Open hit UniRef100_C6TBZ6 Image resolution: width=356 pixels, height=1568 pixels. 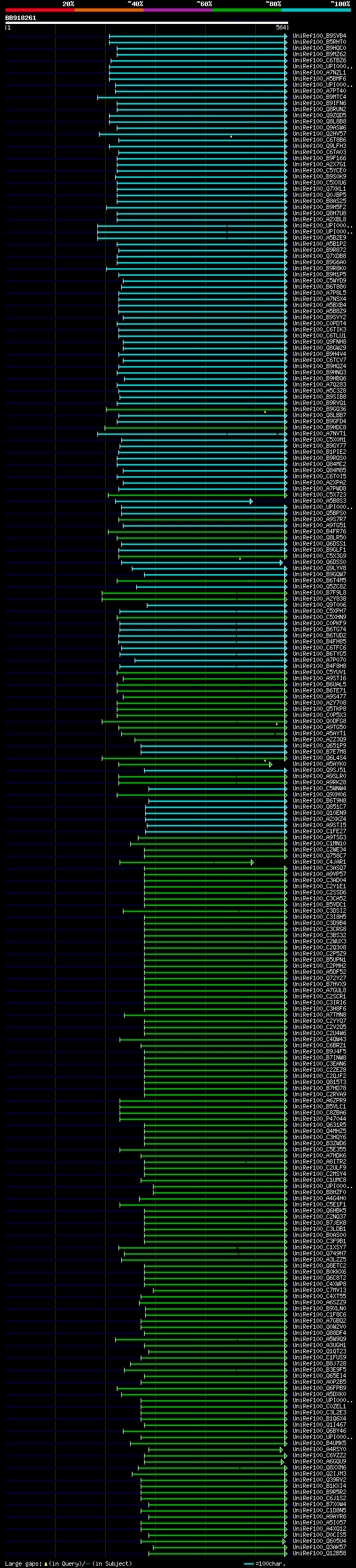319,60
